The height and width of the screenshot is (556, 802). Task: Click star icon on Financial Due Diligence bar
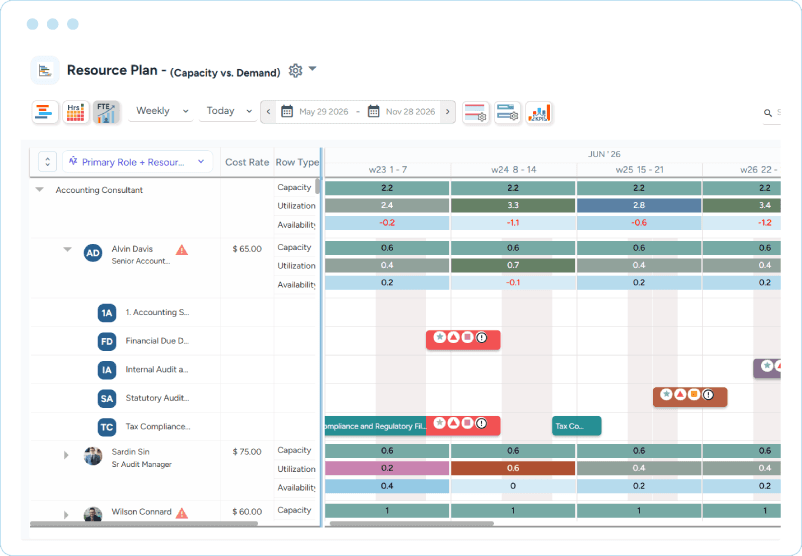click(439, 337)
